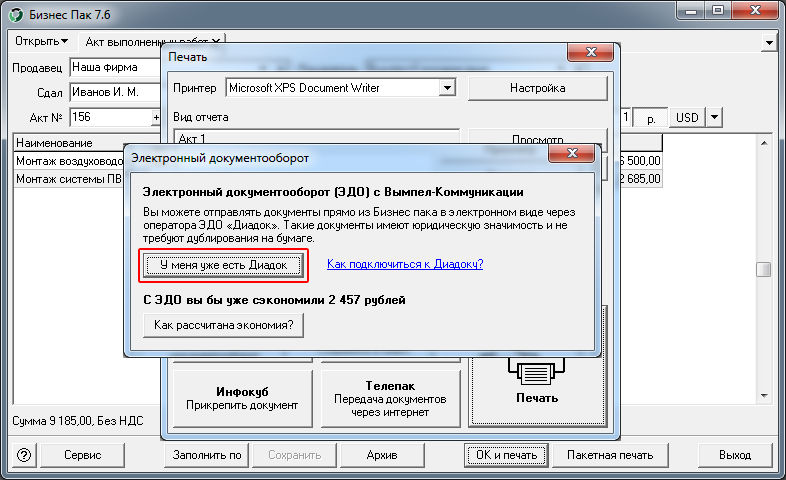Select 'Акт 1' in Вид отчета list

tap(316, 138)
